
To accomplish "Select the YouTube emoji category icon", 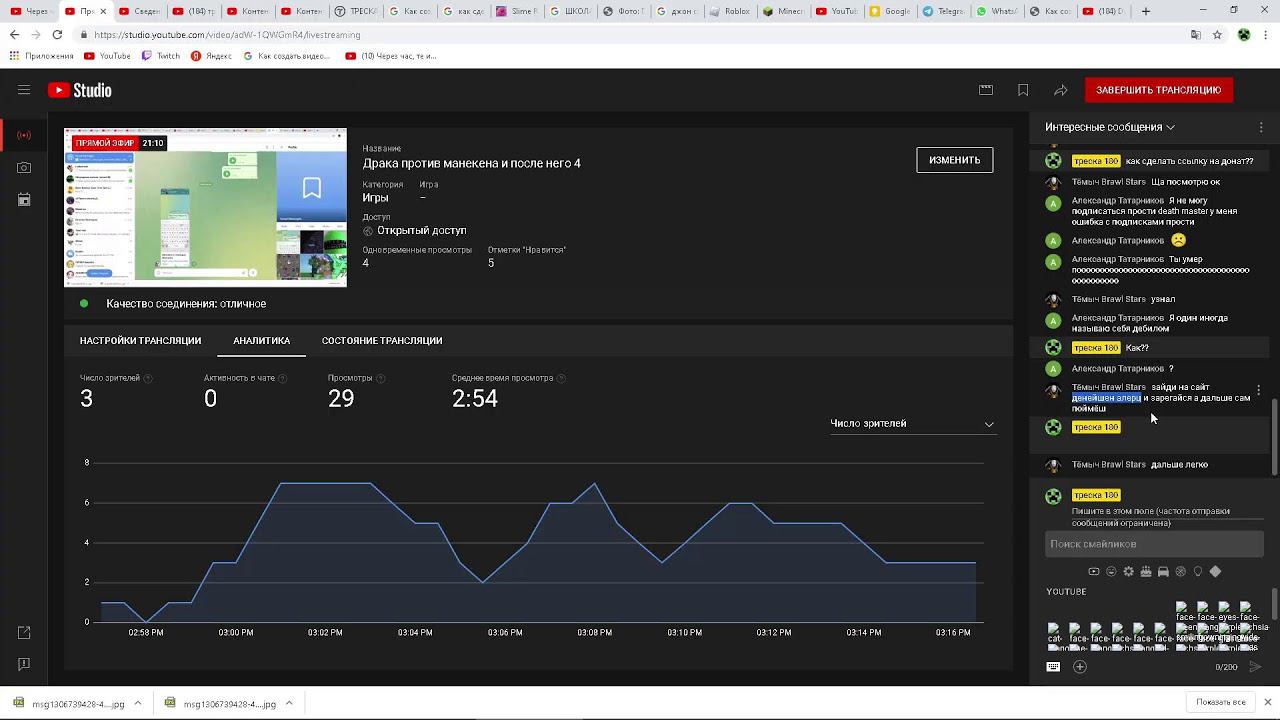I will tap(1094, 572).
